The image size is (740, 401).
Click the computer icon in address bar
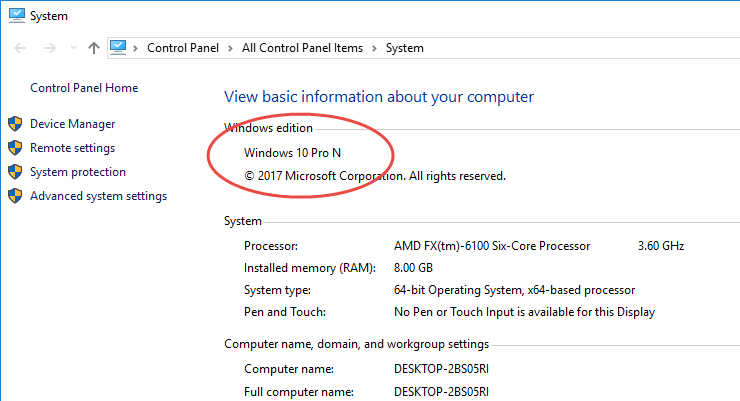[118, 48]
